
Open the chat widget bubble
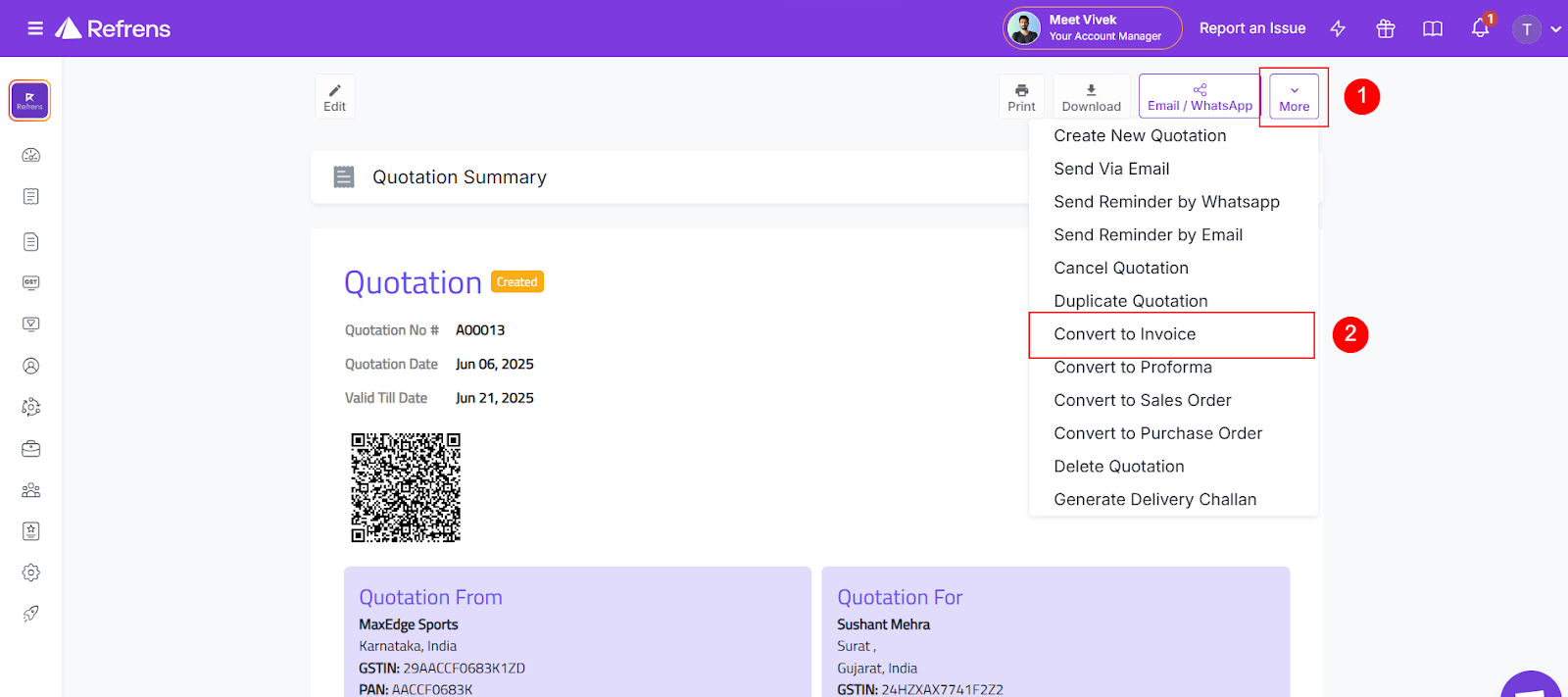(1532, 684)
